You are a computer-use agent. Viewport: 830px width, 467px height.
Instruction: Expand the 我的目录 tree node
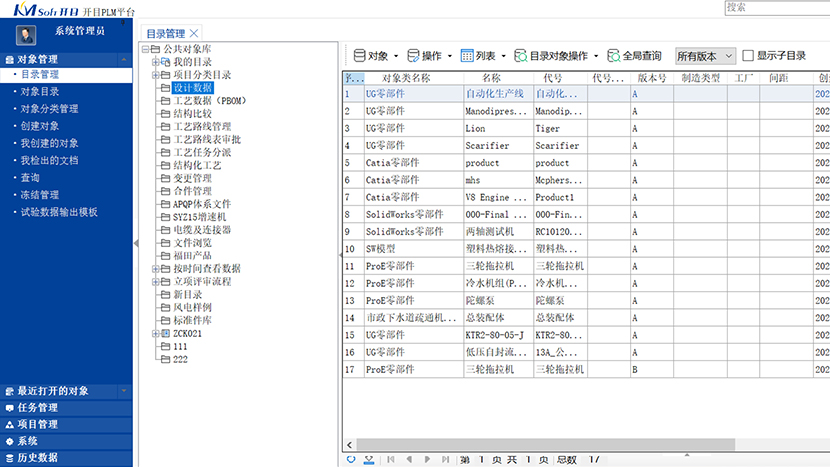point(155,62)
